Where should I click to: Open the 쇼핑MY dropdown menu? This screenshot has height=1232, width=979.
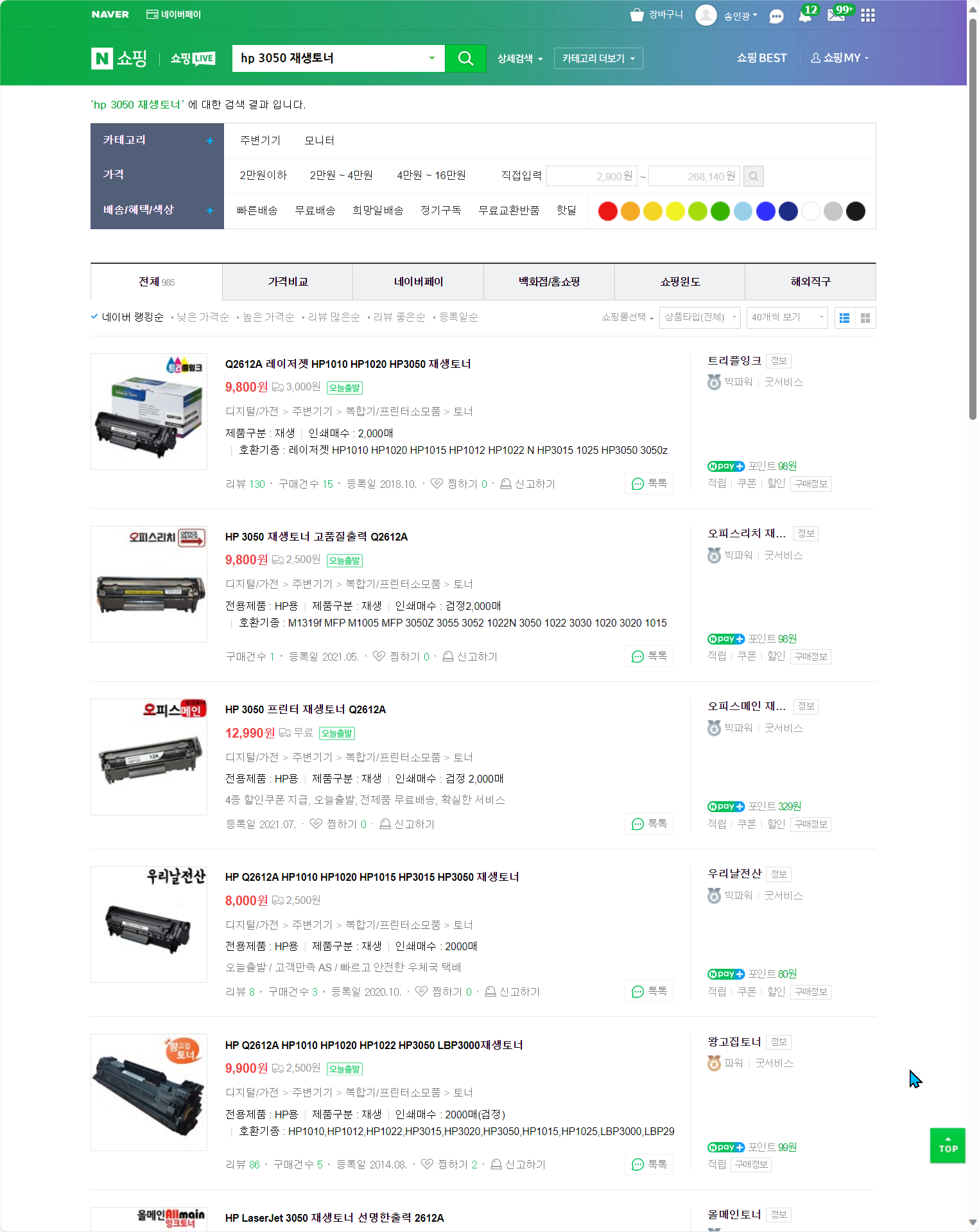point(839,58)
